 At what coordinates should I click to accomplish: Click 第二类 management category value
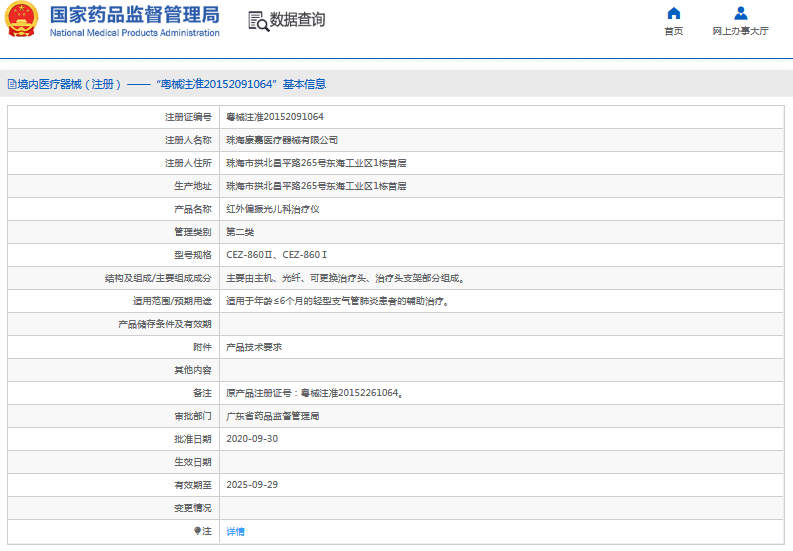(x=240, y=232)
